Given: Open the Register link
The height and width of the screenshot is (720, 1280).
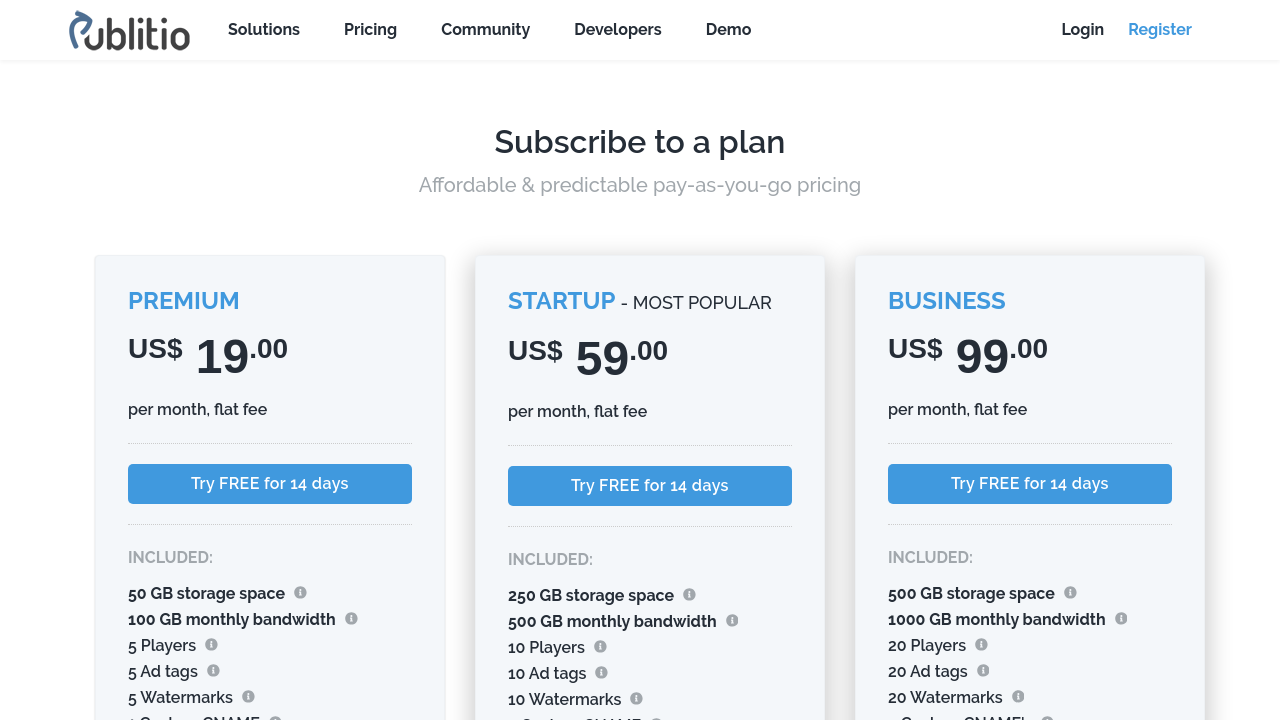Looking at the screenshot, I should (x=1160, y=30).
